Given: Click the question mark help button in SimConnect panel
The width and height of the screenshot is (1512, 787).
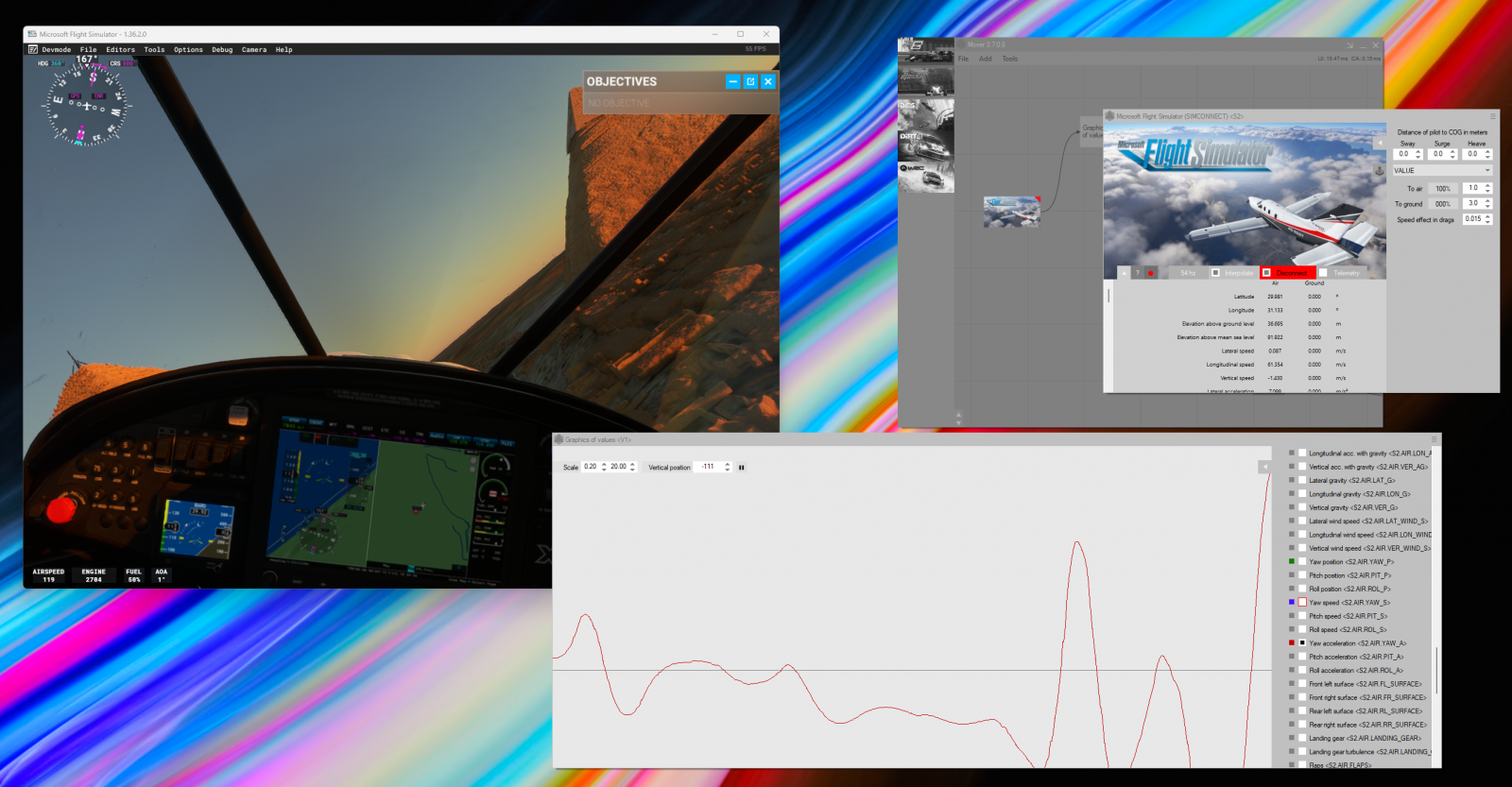Looking at the screenshot, I should tap(1138, 273).
